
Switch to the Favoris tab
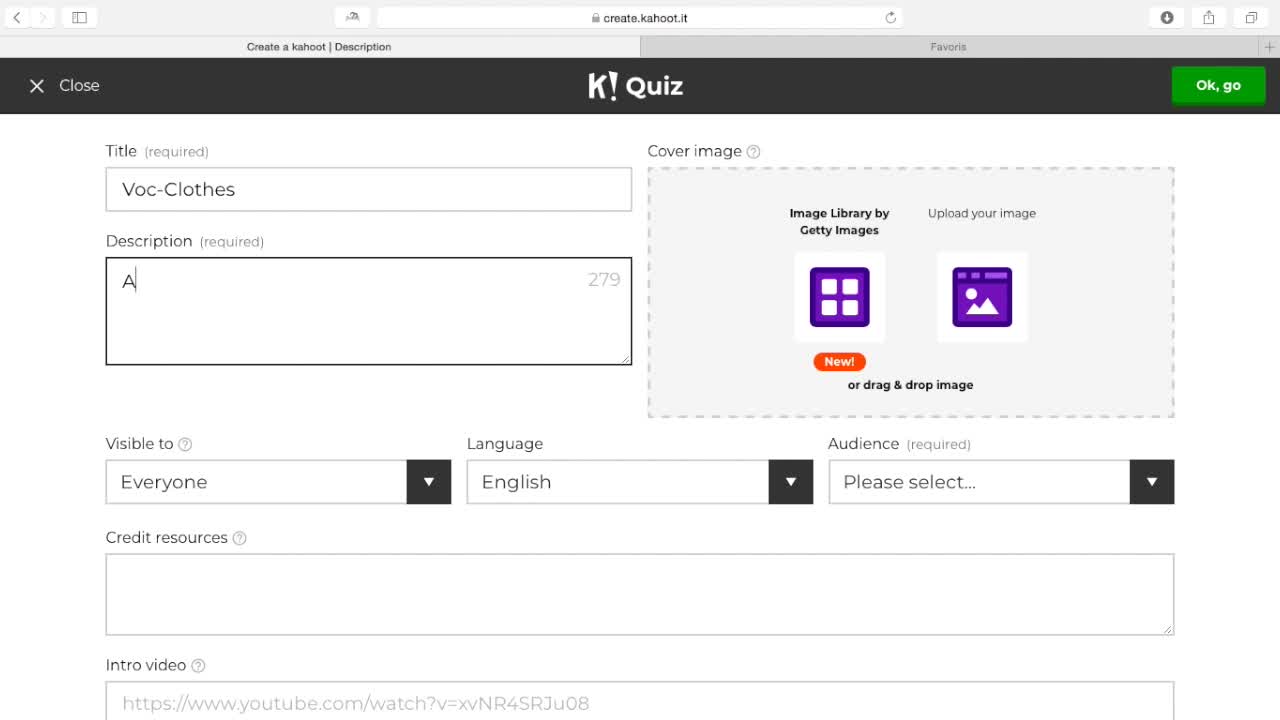[x=947, y=47]
